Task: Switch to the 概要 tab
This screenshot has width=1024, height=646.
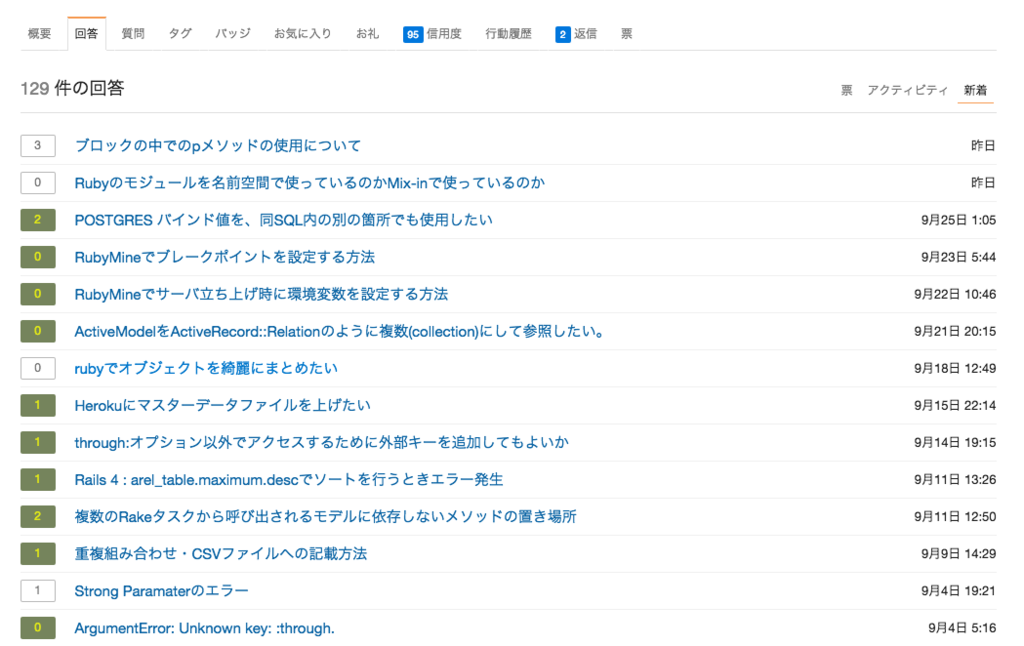Action: [39, 32]
